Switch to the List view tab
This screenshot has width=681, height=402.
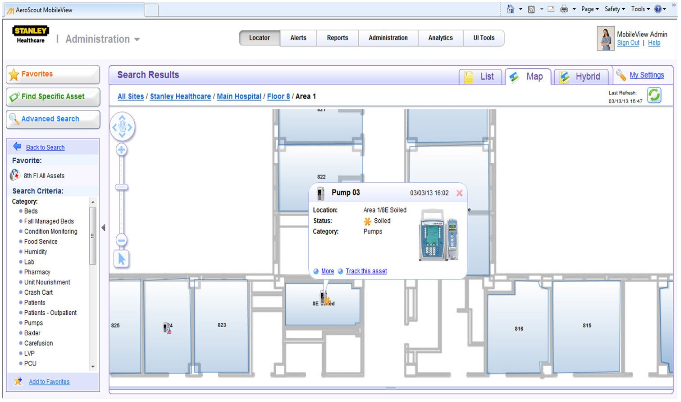[480, 77]
